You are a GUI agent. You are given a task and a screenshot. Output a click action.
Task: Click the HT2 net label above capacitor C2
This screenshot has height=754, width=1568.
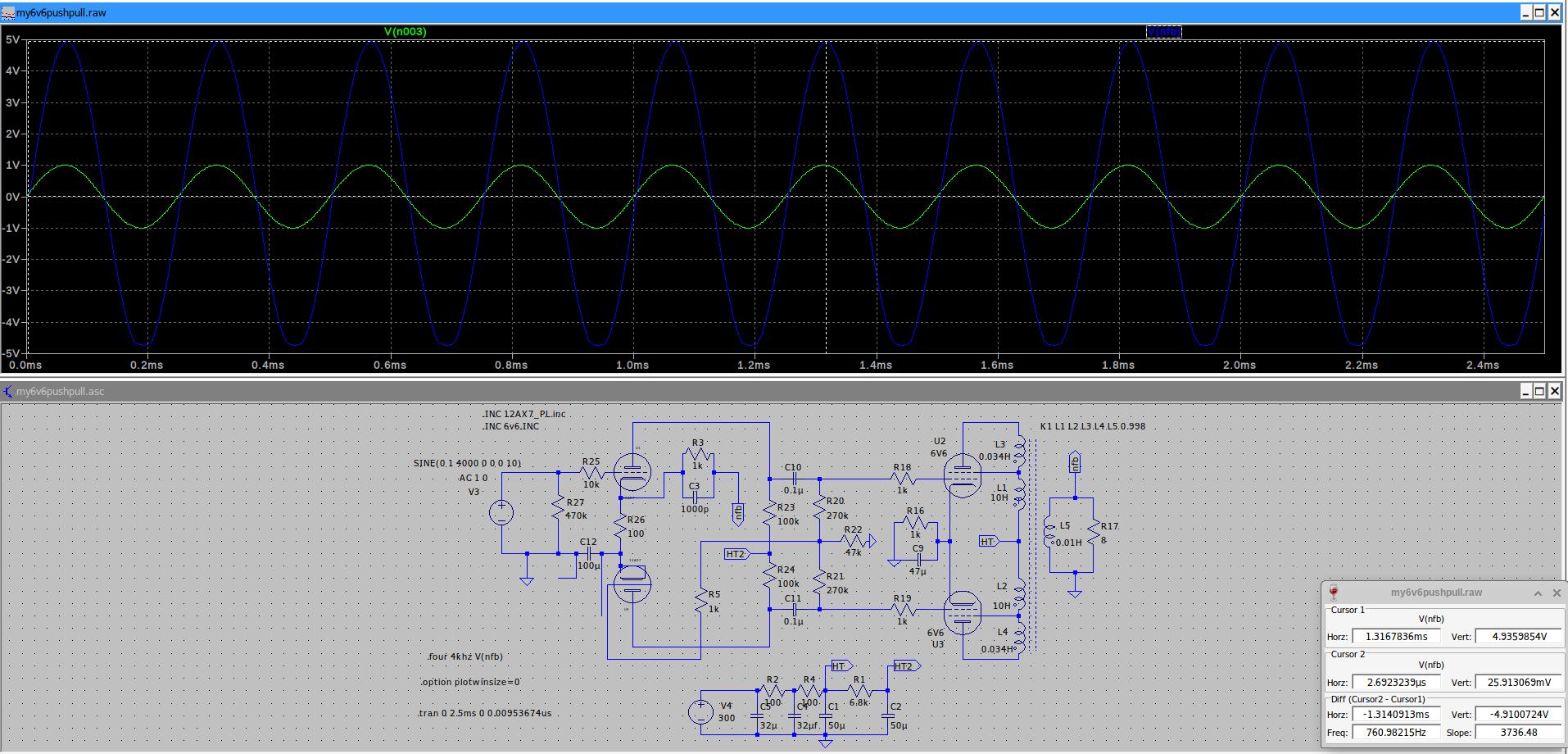tap(906, 666)
